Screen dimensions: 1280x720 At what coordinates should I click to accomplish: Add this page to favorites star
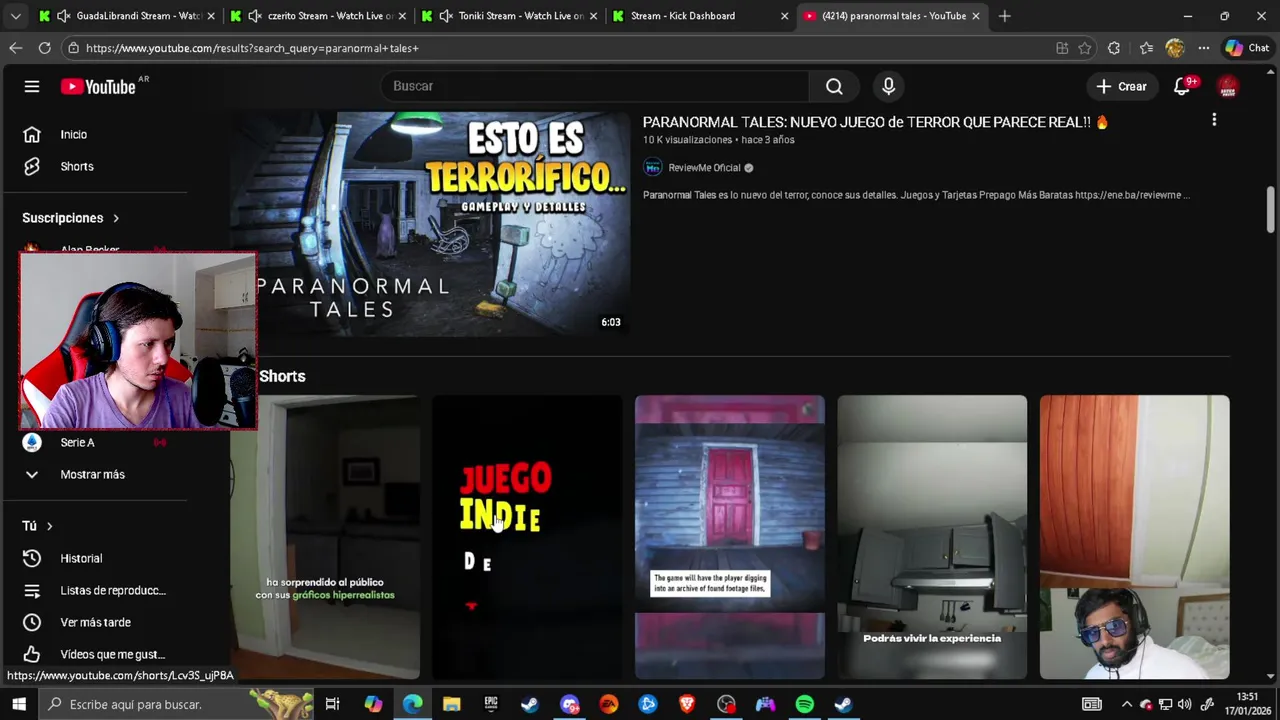[1085, 48]
